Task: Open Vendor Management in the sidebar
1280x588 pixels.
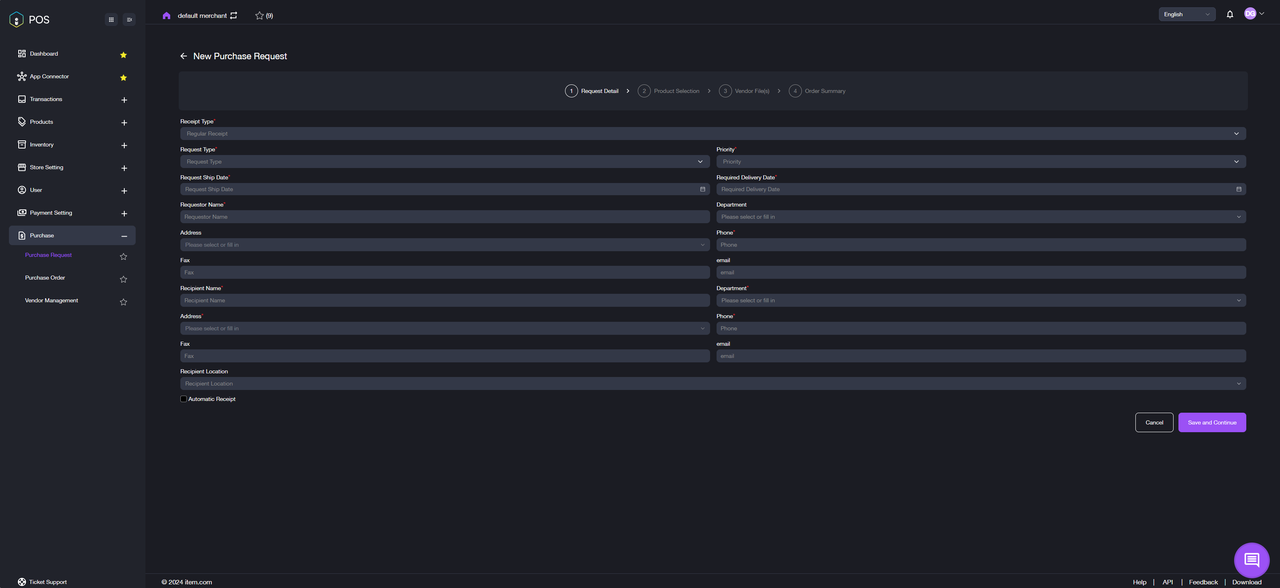Action: [x=52, y=301]
